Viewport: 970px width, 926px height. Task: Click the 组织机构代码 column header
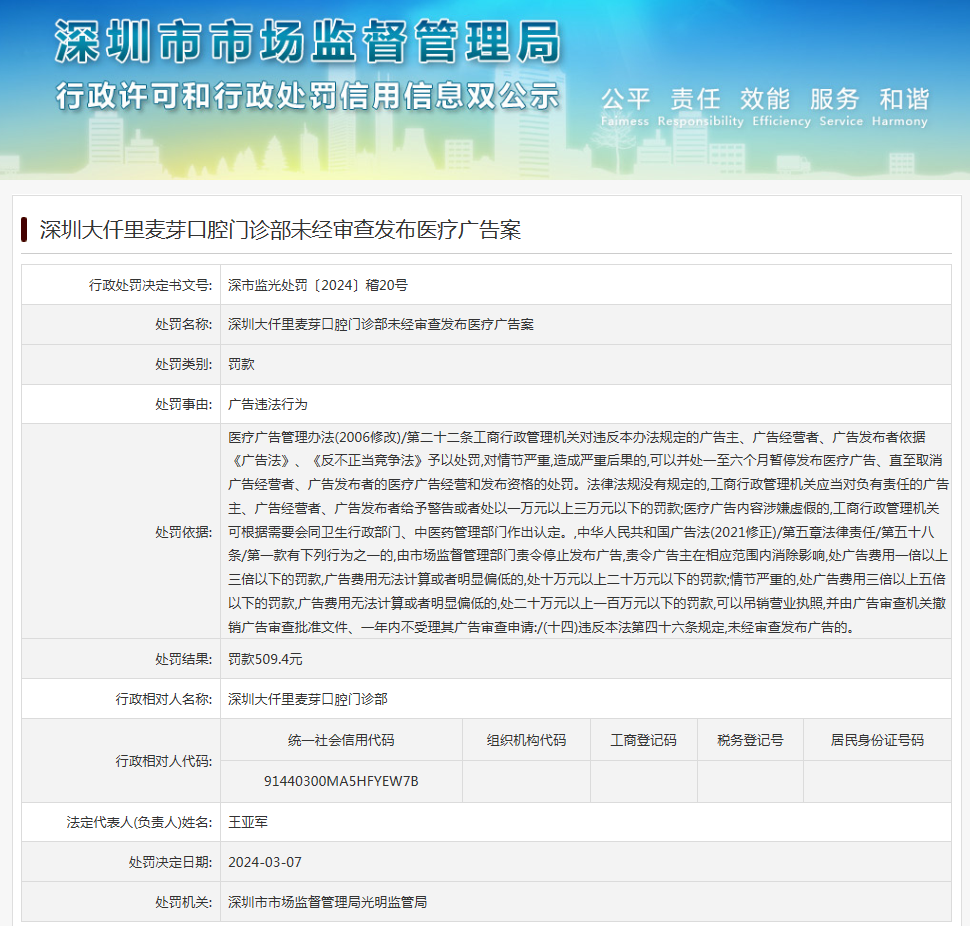tap(526, 741)
